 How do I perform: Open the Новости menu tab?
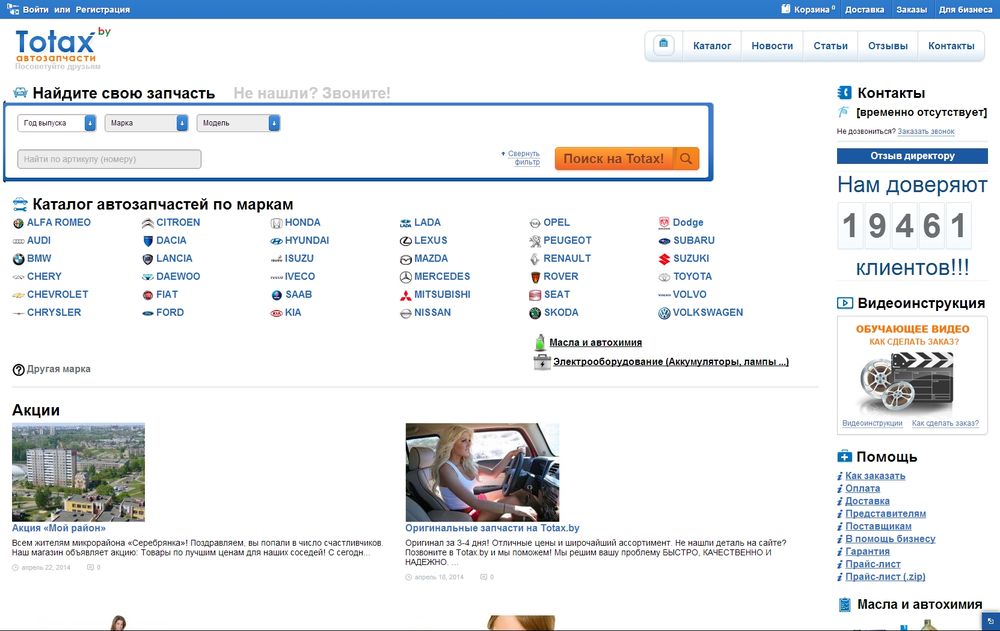coord(772,46)
